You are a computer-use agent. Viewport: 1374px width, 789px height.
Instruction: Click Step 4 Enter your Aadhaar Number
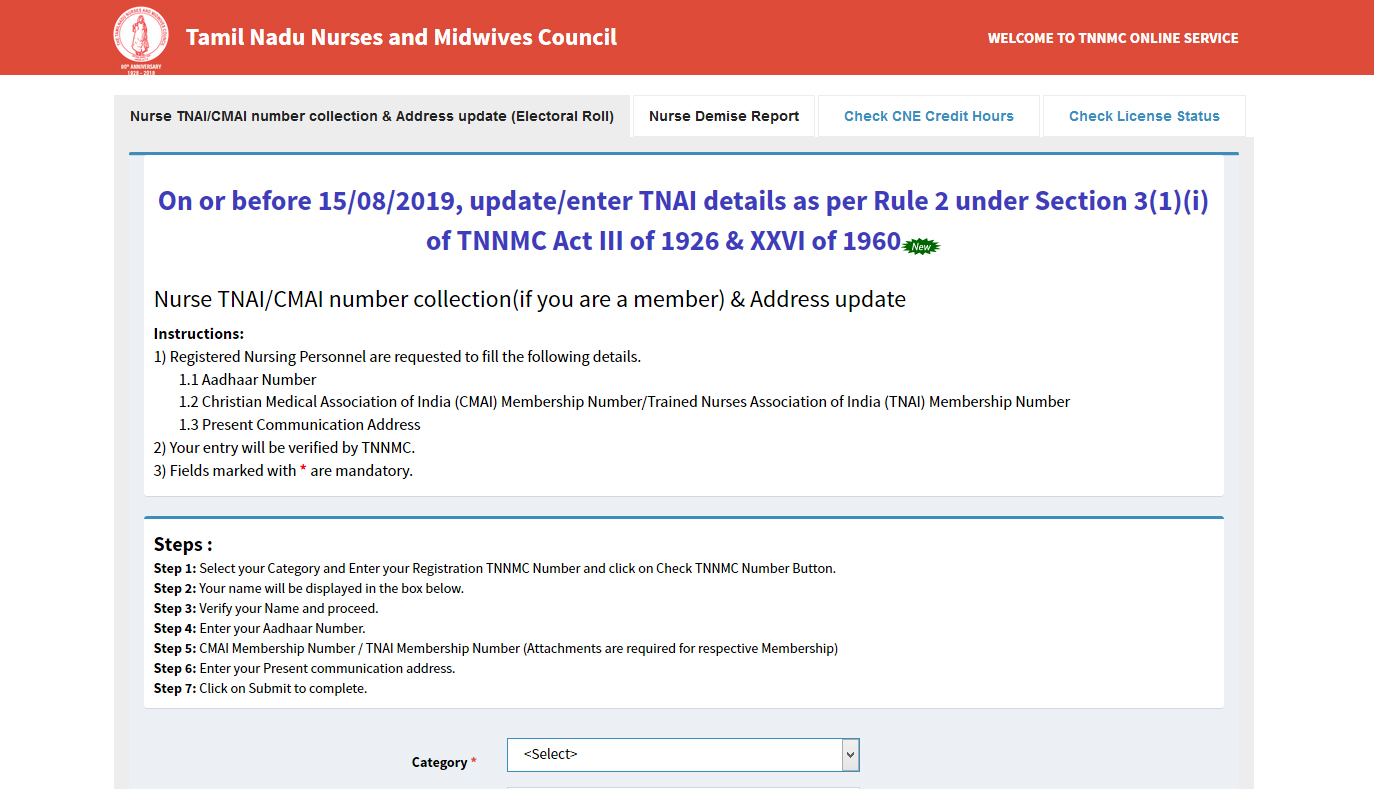[x=260, y=628]
